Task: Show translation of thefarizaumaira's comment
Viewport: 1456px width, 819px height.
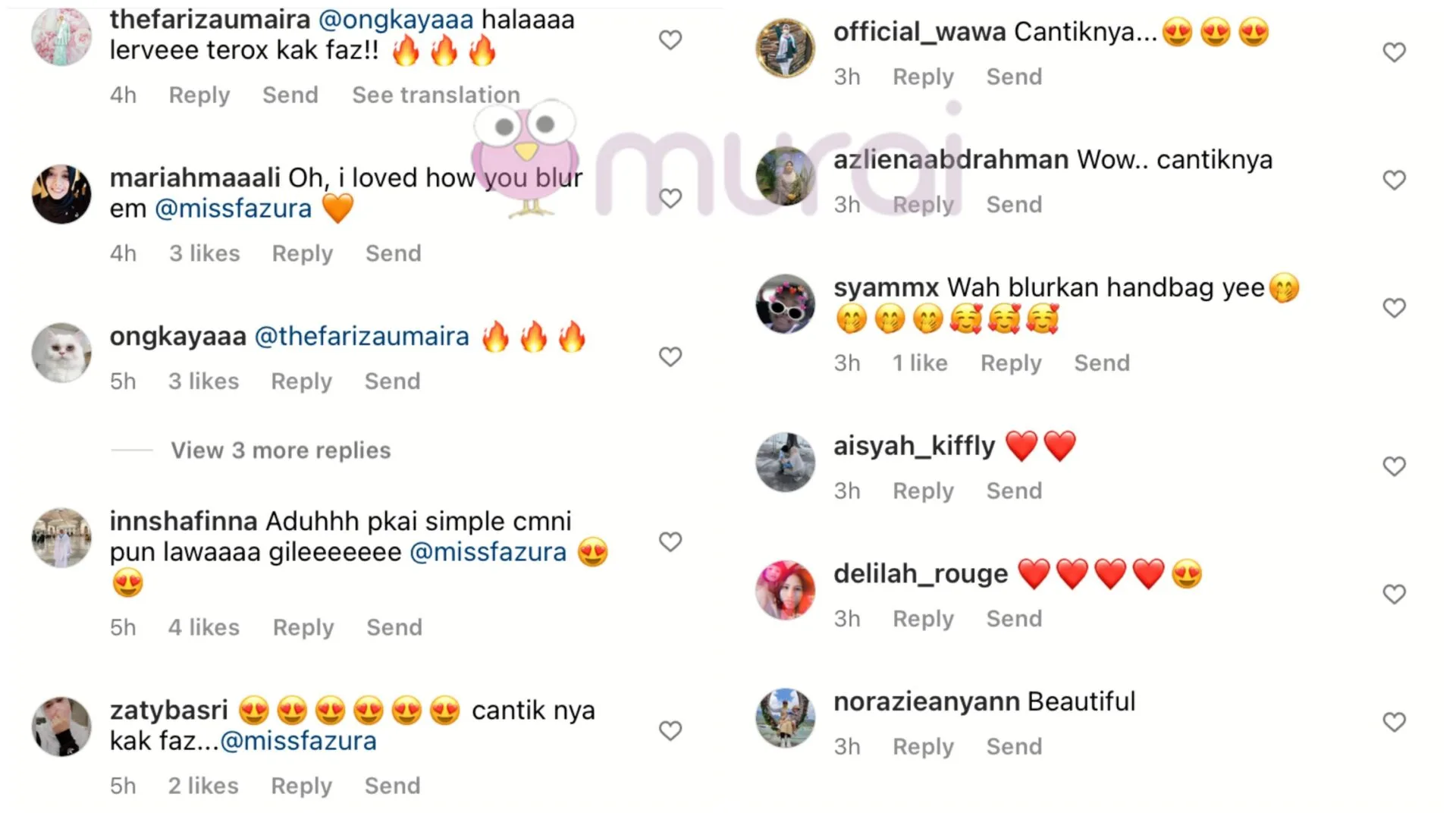Action: 436,95
